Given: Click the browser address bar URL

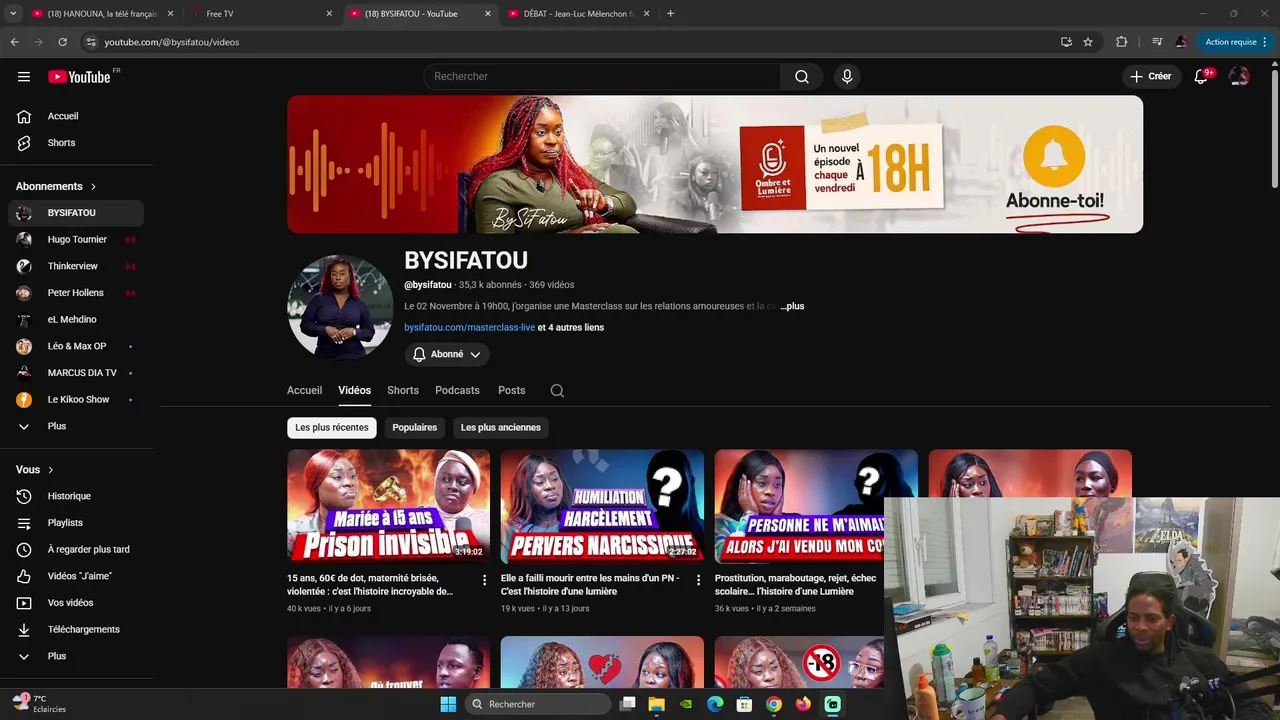Looking at the screenshot, I should [171, 42].
